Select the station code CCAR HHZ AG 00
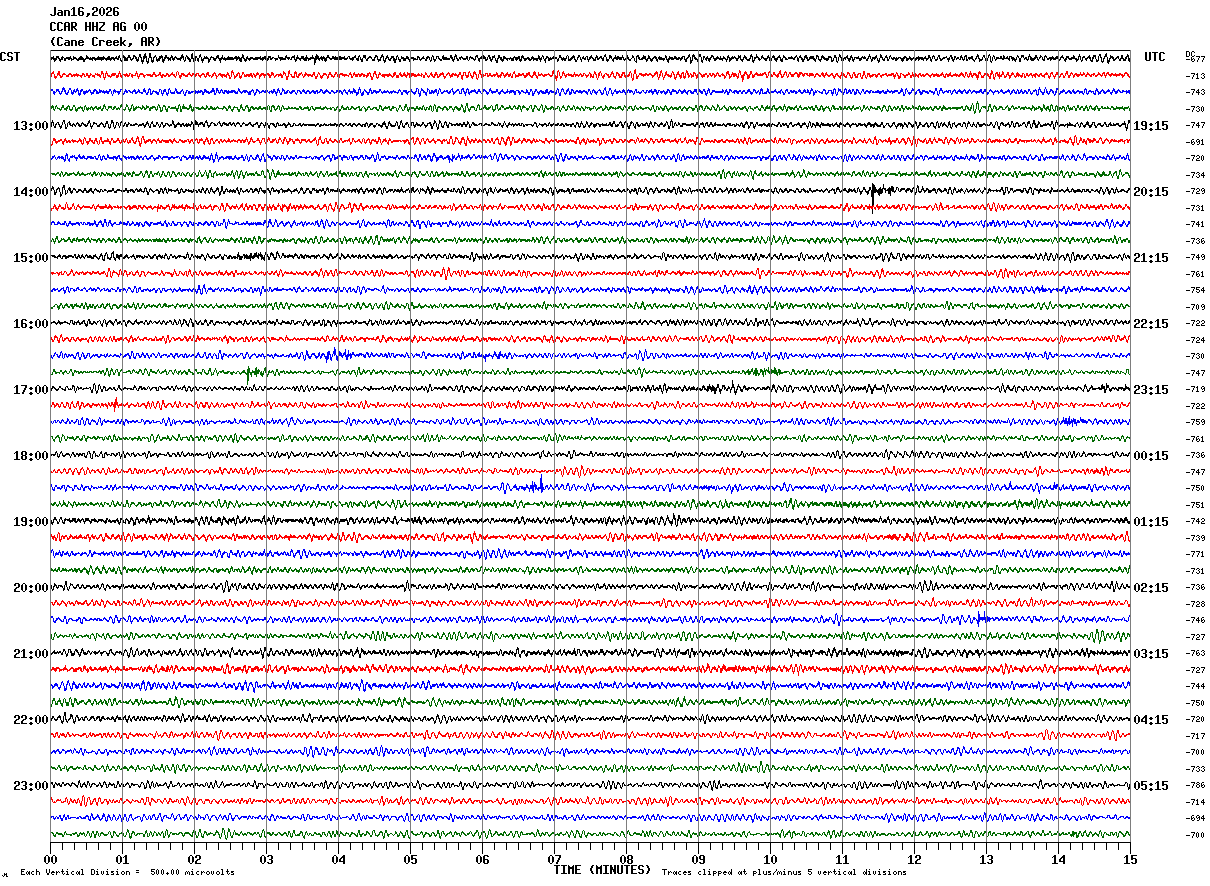This screenshot has width=1210, height=886. (98, 27)
